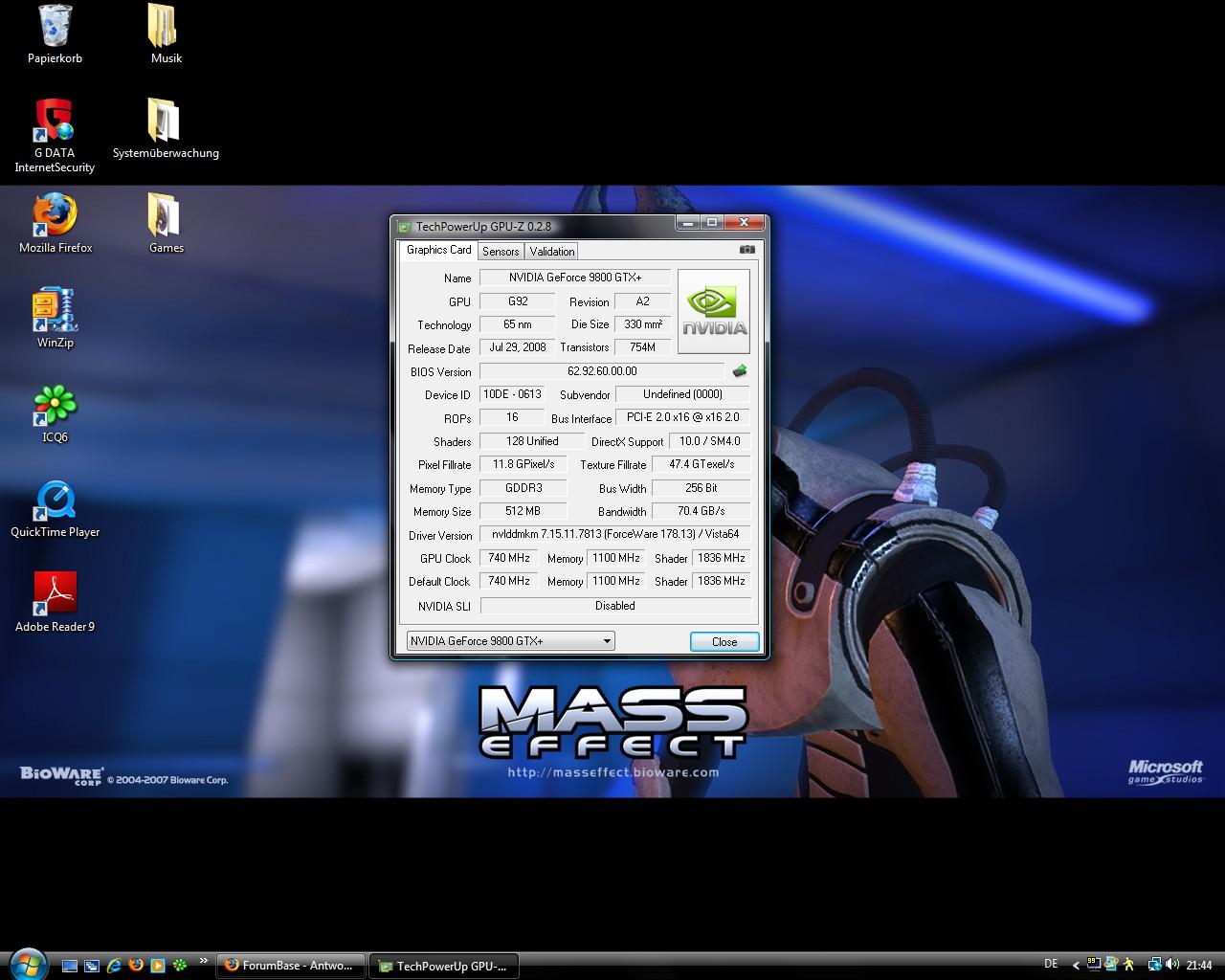Click the Name field NVIDIA GeForce 9800 GTX+
The width and height of the screenshot is (1225, 980).
point(575,278)
